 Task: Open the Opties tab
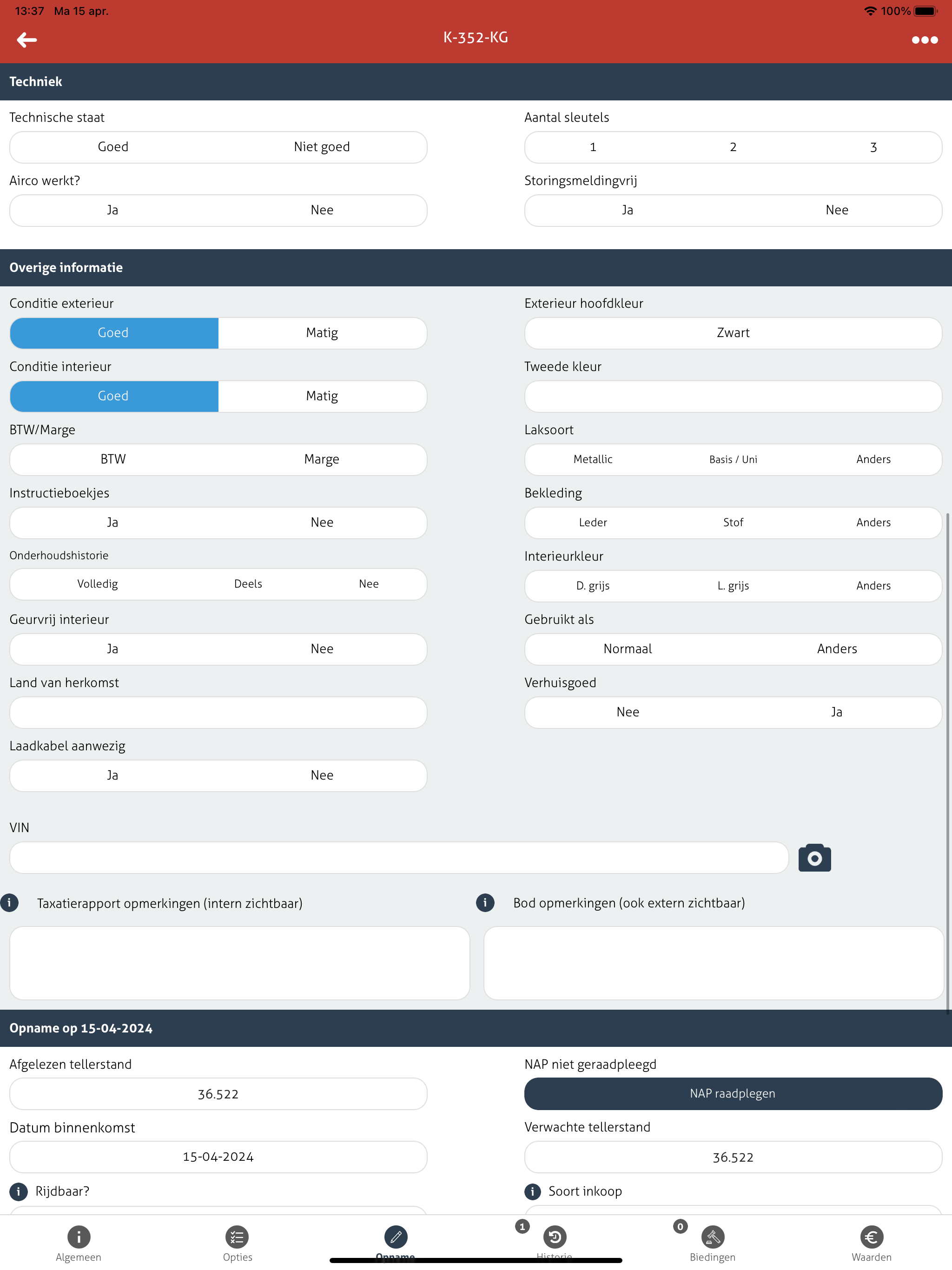coord(237,1243)
